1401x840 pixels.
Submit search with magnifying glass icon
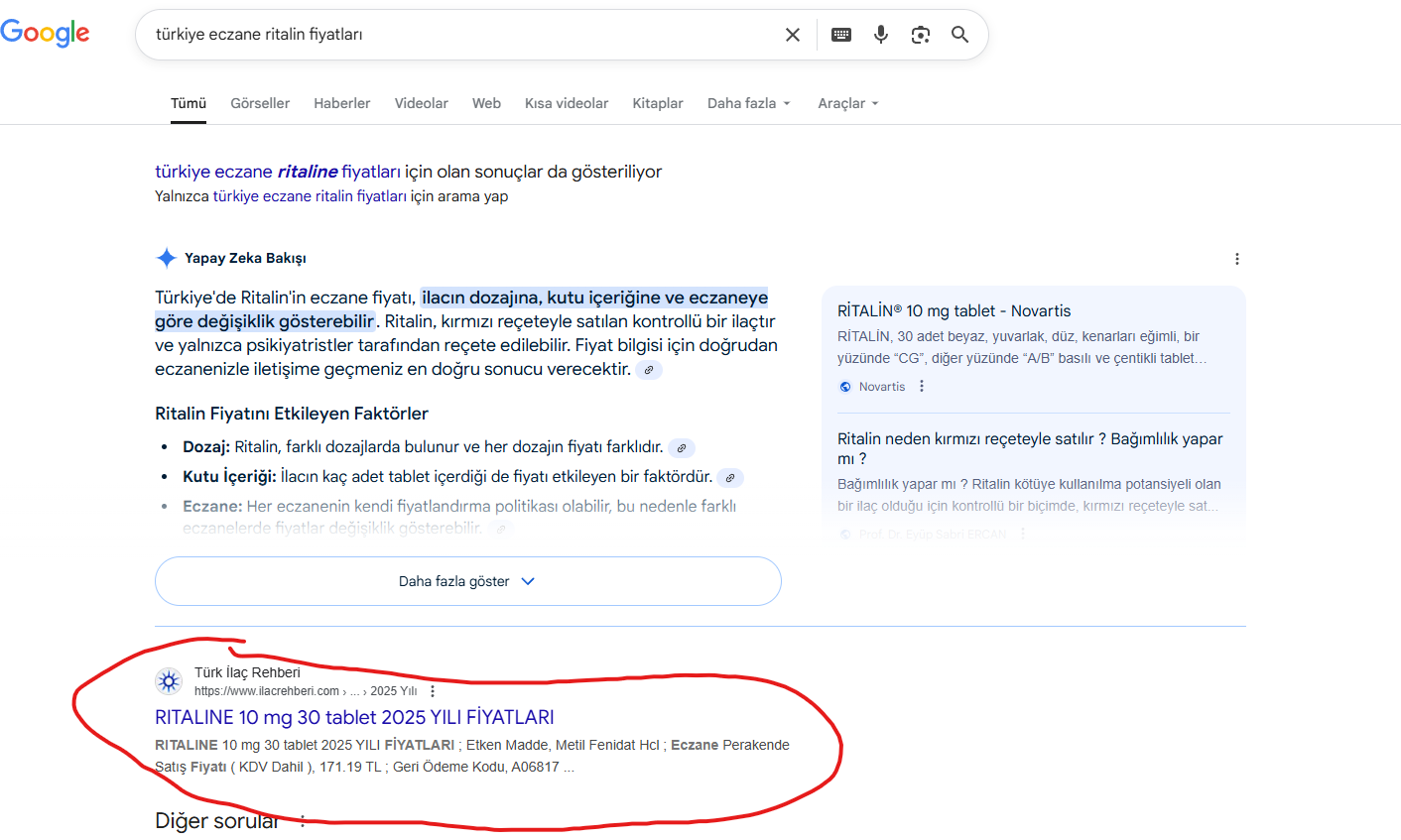click(959, 35)
